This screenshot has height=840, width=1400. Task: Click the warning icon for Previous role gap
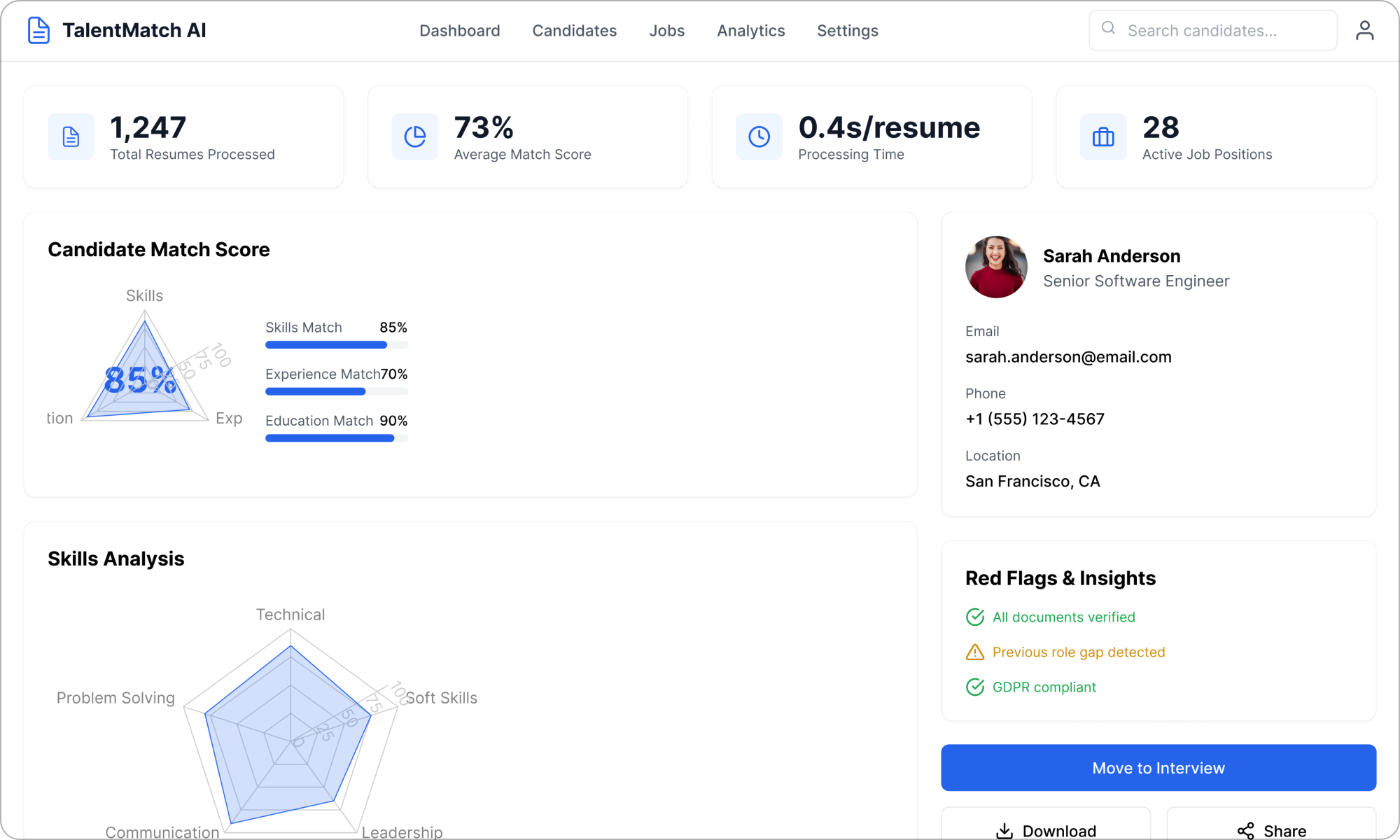click(974, 652)
